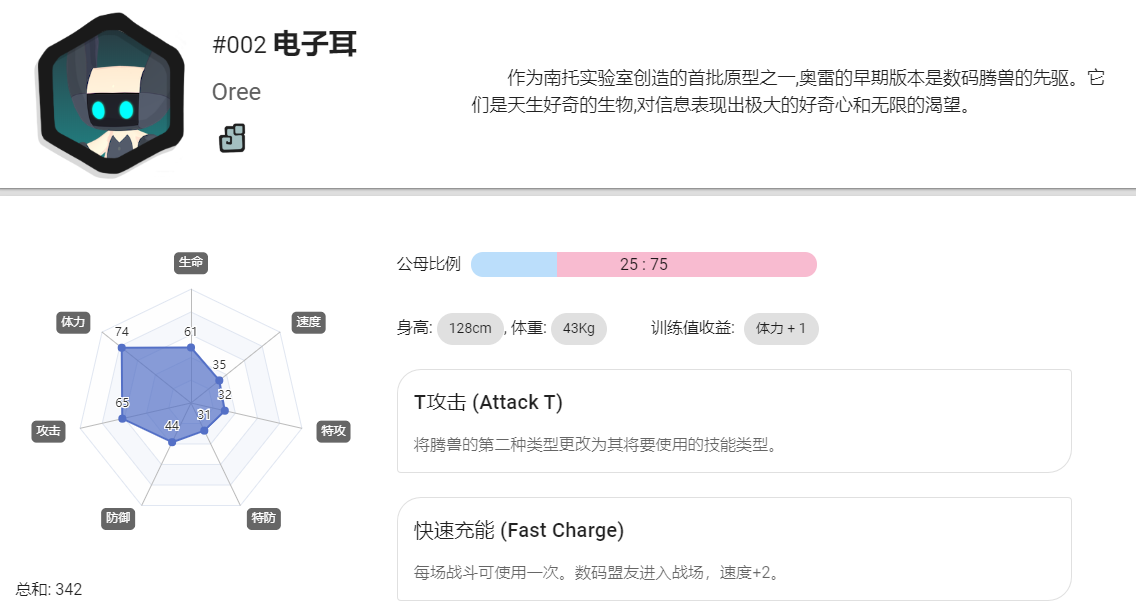Screen dimensions: 1136x605
Task: Select the 特防 stat label on radar chart
Action: pos(264,518)
